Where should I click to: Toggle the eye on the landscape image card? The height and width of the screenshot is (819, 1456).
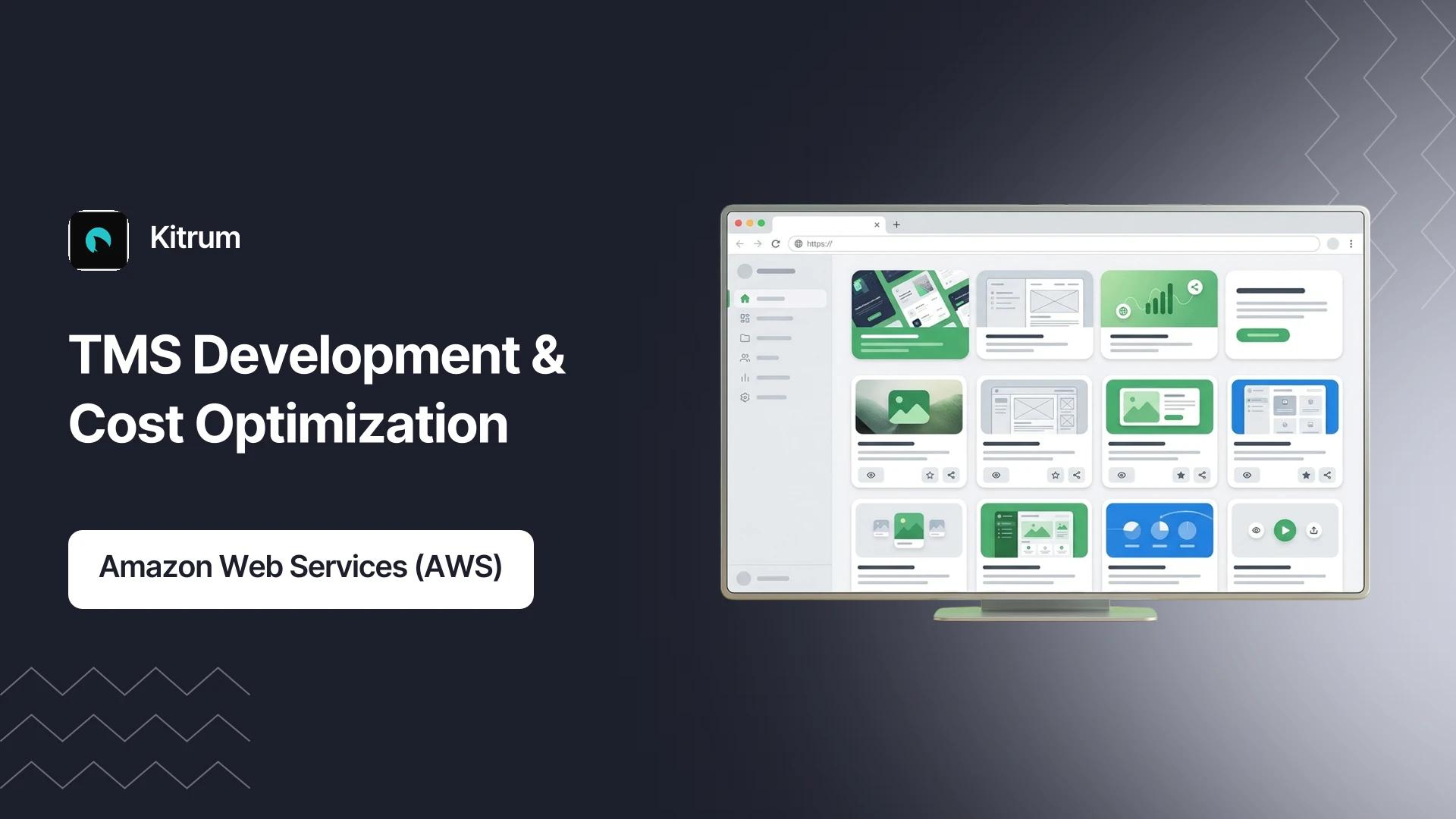pos(871,475)
